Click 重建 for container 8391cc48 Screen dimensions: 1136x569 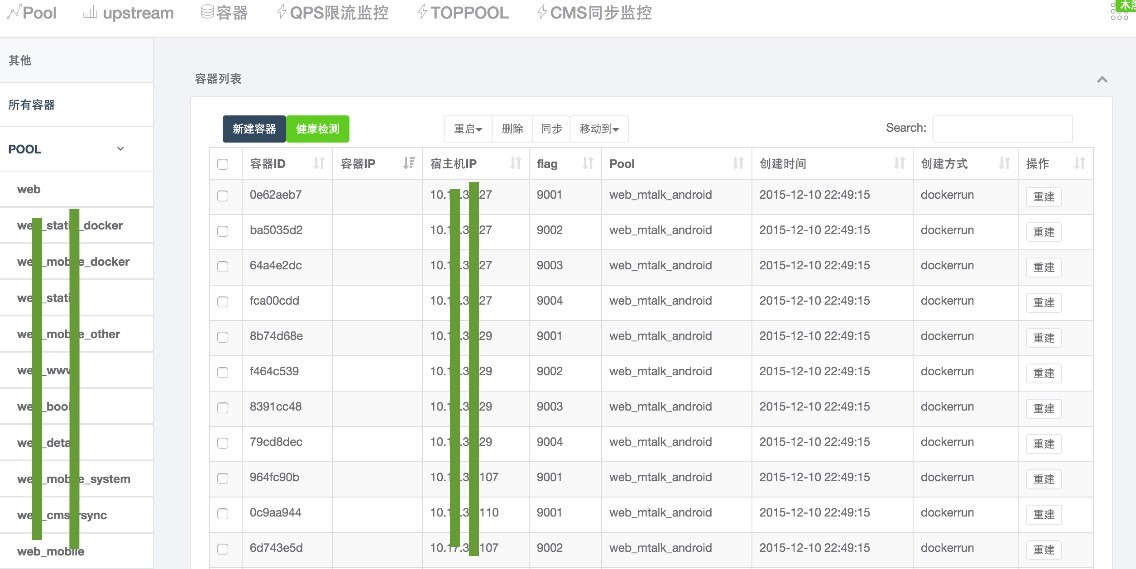(x=1044, y=409)
